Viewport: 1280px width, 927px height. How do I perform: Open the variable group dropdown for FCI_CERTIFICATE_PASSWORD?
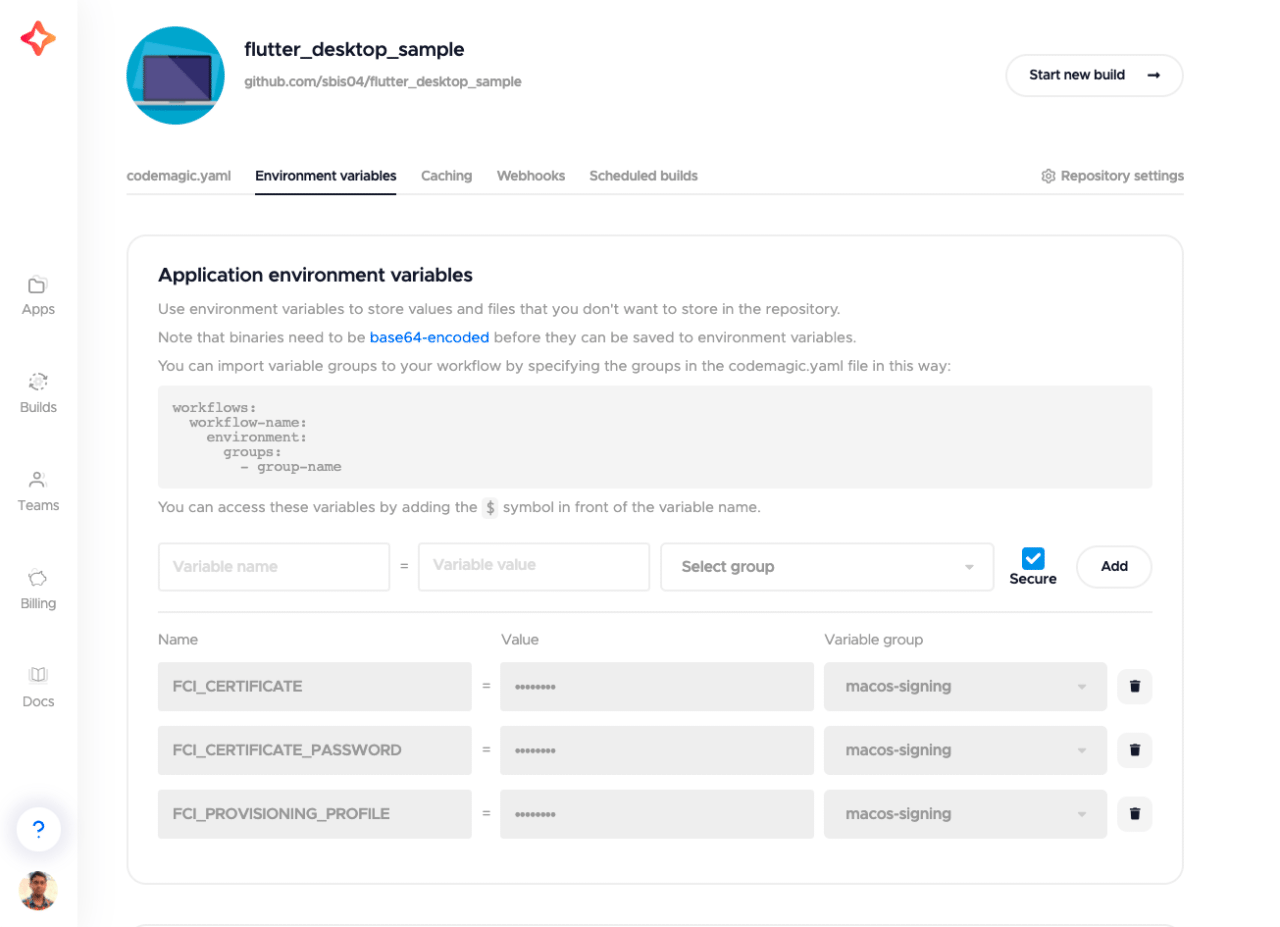click(x=965, y=750)
